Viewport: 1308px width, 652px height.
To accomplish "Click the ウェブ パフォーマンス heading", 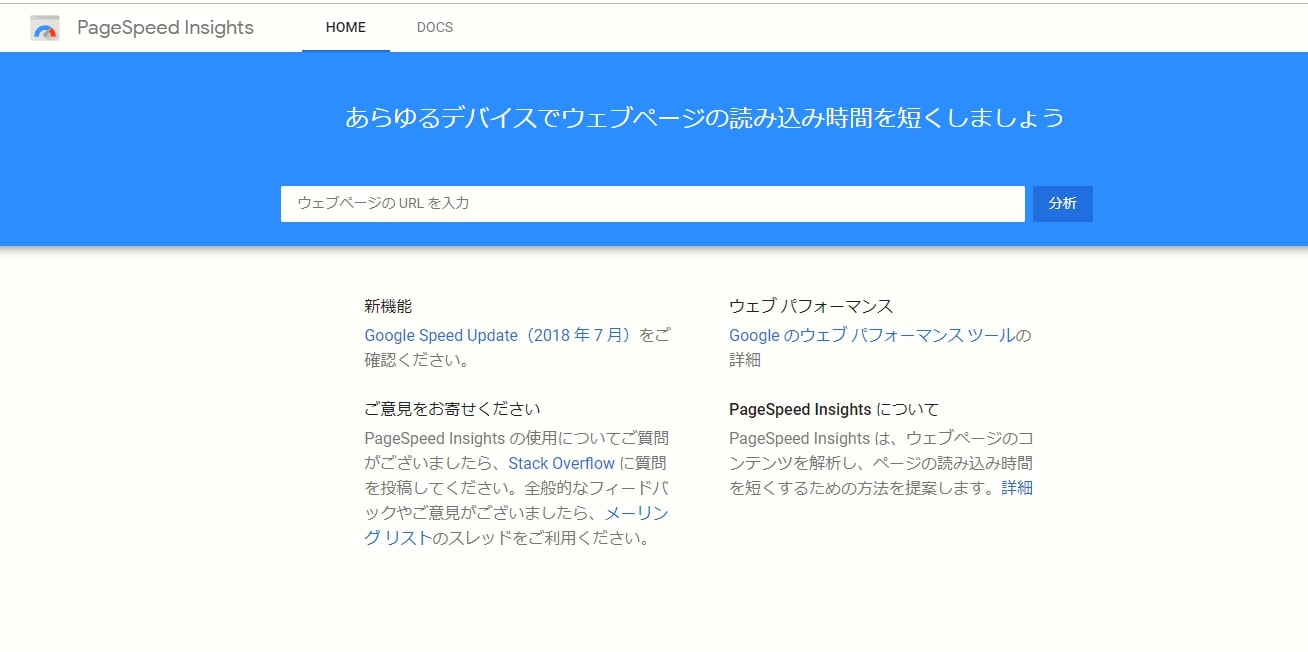I will [811, 307].
